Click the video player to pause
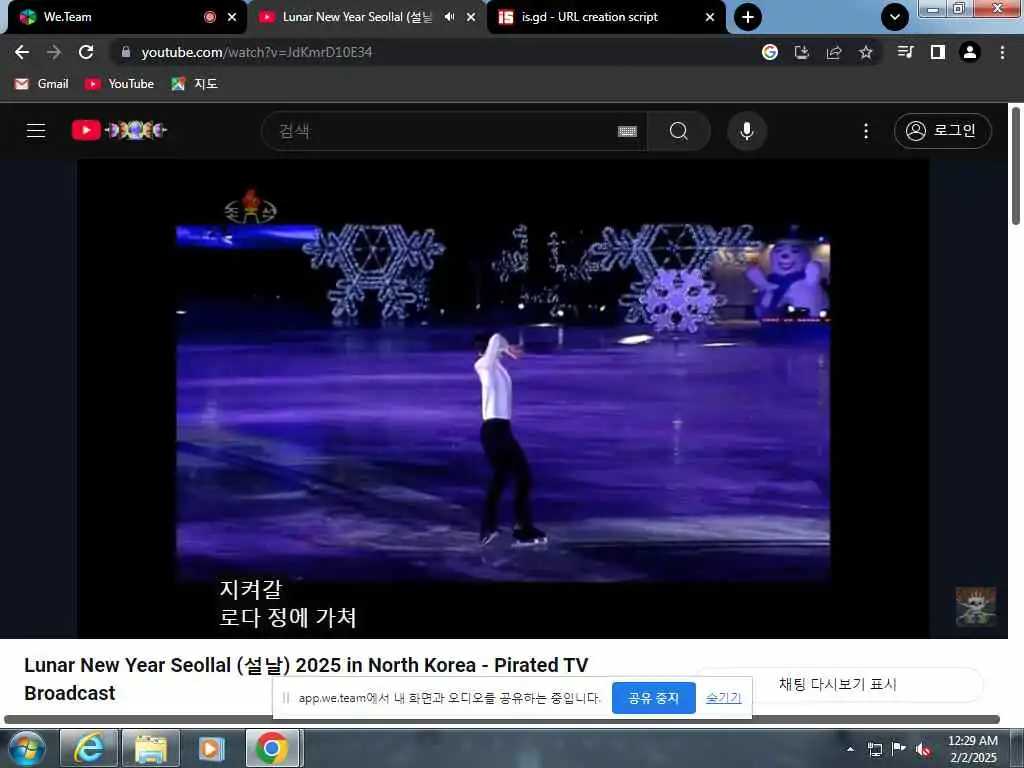Image resolution: width=1024 pixels, height=768 pixels. [503, 398]
